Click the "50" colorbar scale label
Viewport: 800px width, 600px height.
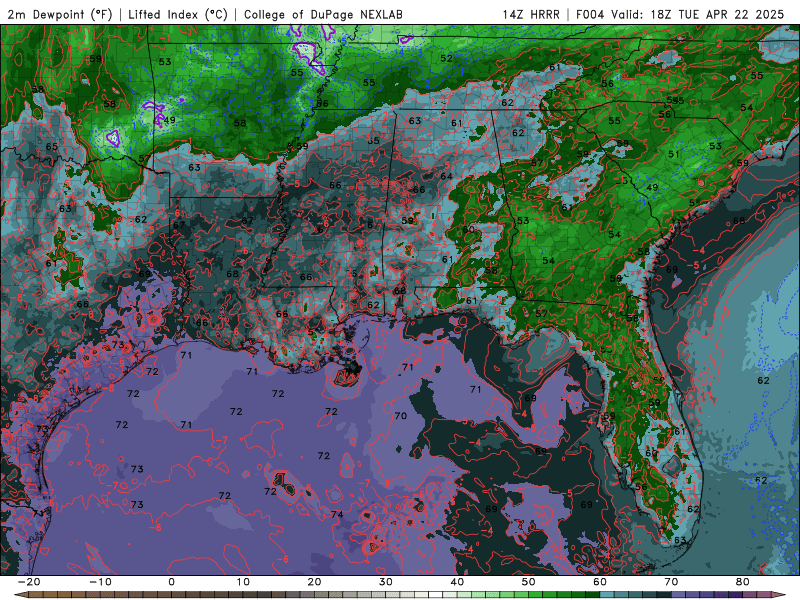[529, 582]
